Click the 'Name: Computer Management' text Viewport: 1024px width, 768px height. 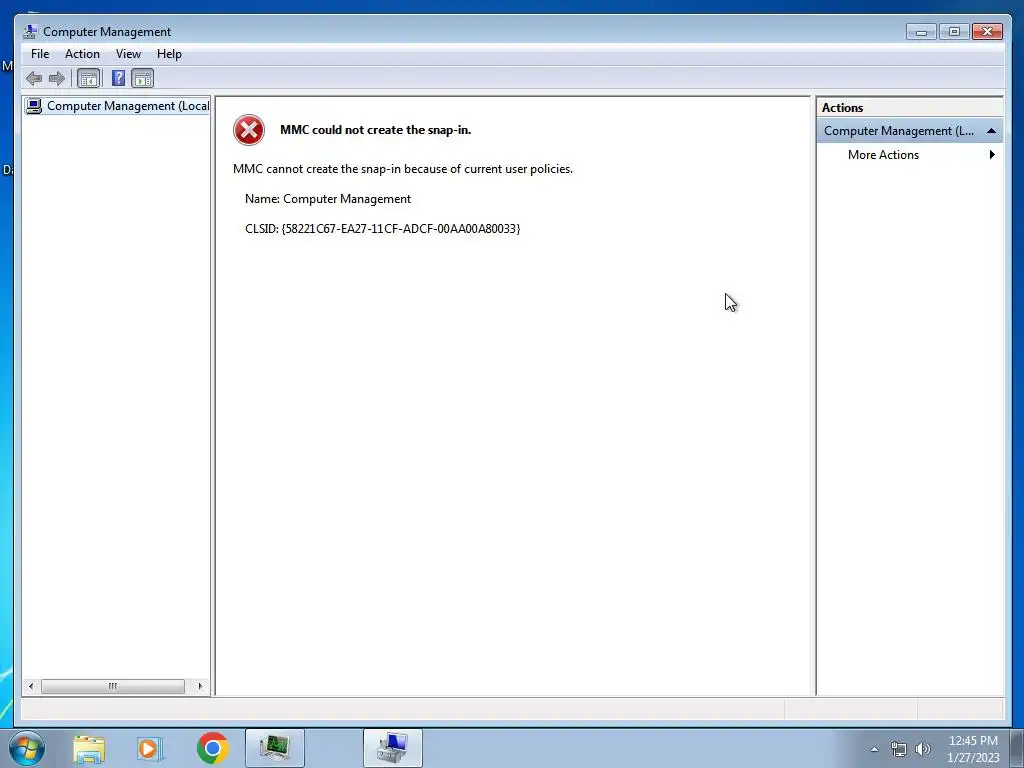tap(328, 199)
